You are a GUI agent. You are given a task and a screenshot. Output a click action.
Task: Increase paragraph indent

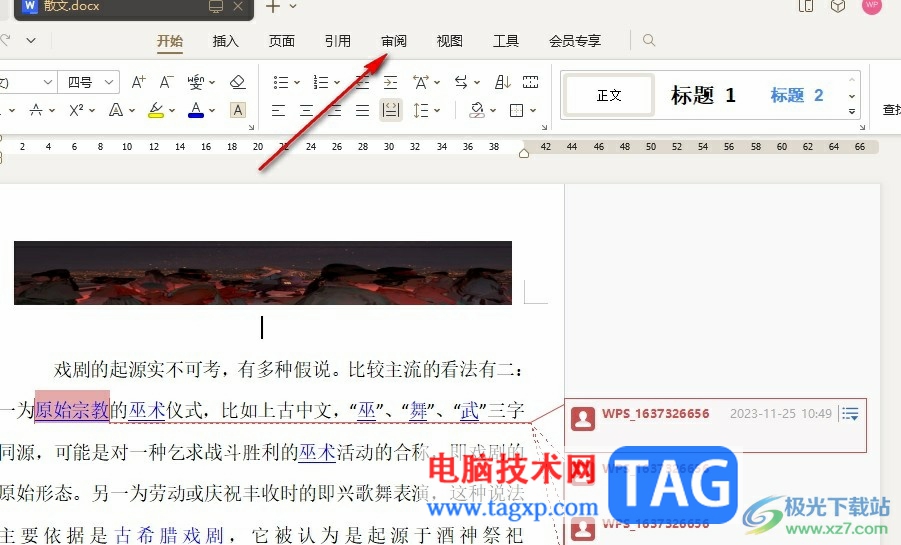coord(391,82)
